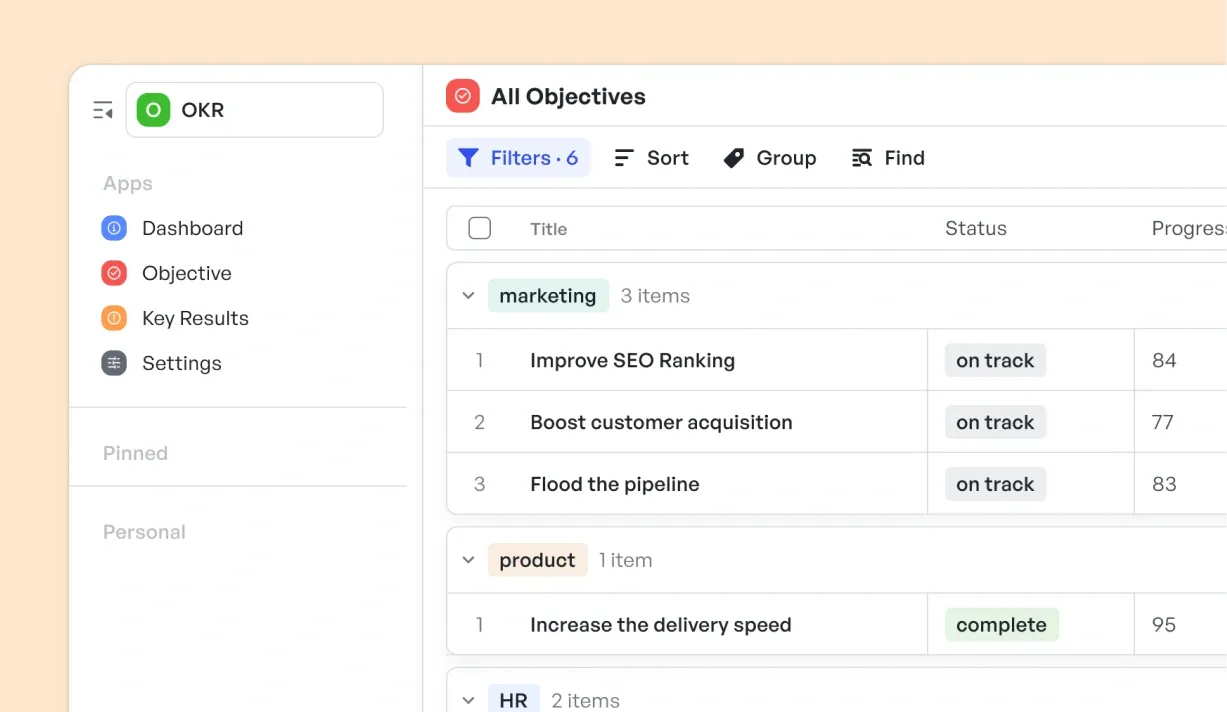Click progress value 83
Viewport: 1227px width, 712px height.
click(x=1164, y=484)
